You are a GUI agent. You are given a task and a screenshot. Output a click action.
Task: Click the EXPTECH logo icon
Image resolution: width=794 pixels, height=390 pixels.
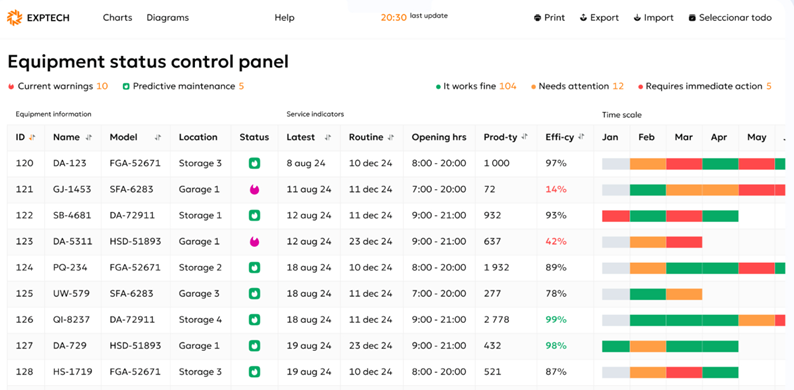click(14, 18)
